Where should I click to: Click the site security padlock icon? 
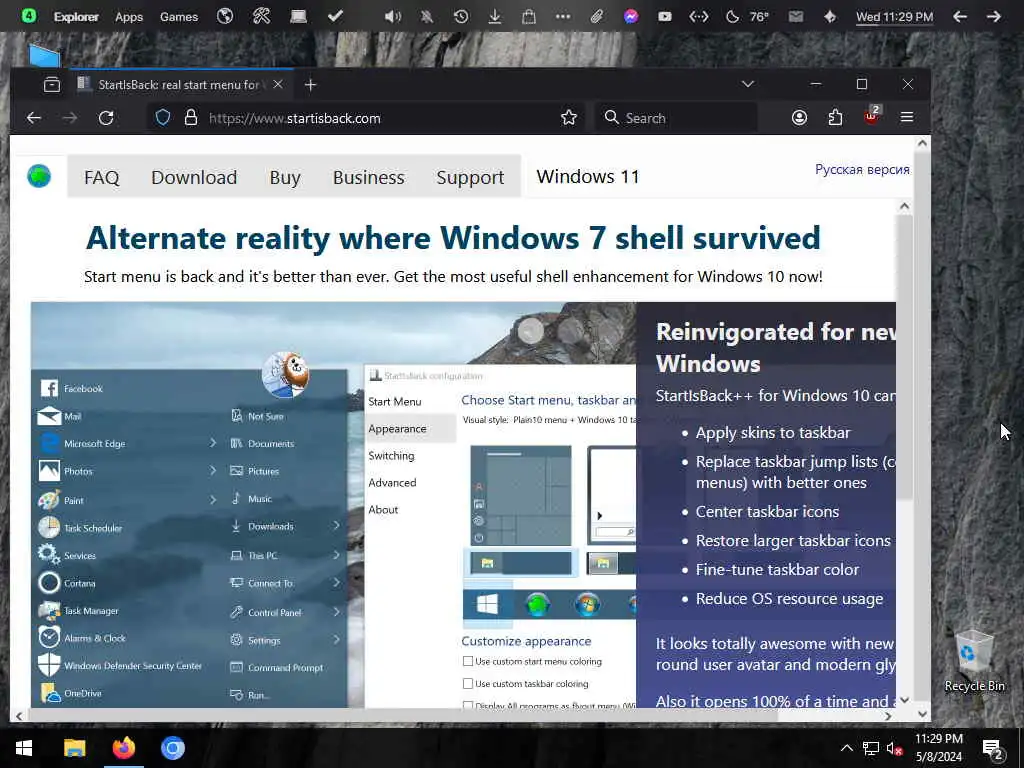191,118
